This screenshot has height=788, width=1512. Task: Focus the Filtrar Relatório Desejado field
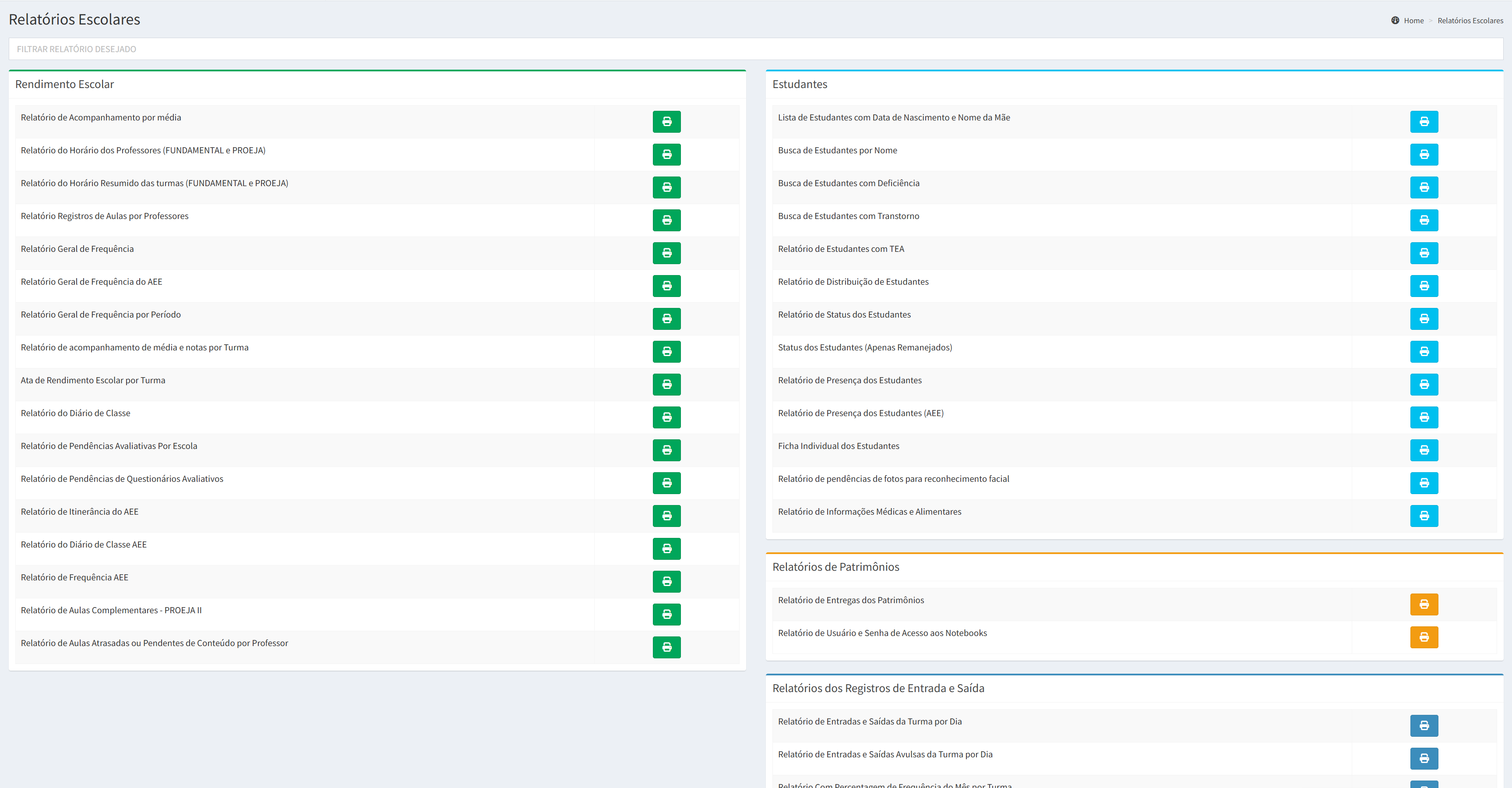[x=755, y=49]
